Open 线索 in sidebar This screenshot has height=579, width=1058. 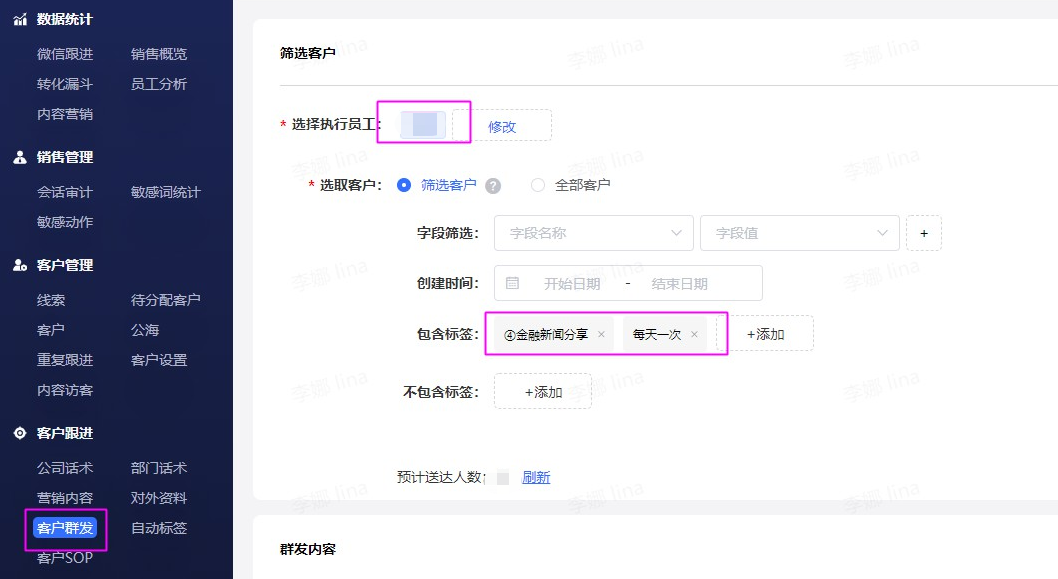51,300
